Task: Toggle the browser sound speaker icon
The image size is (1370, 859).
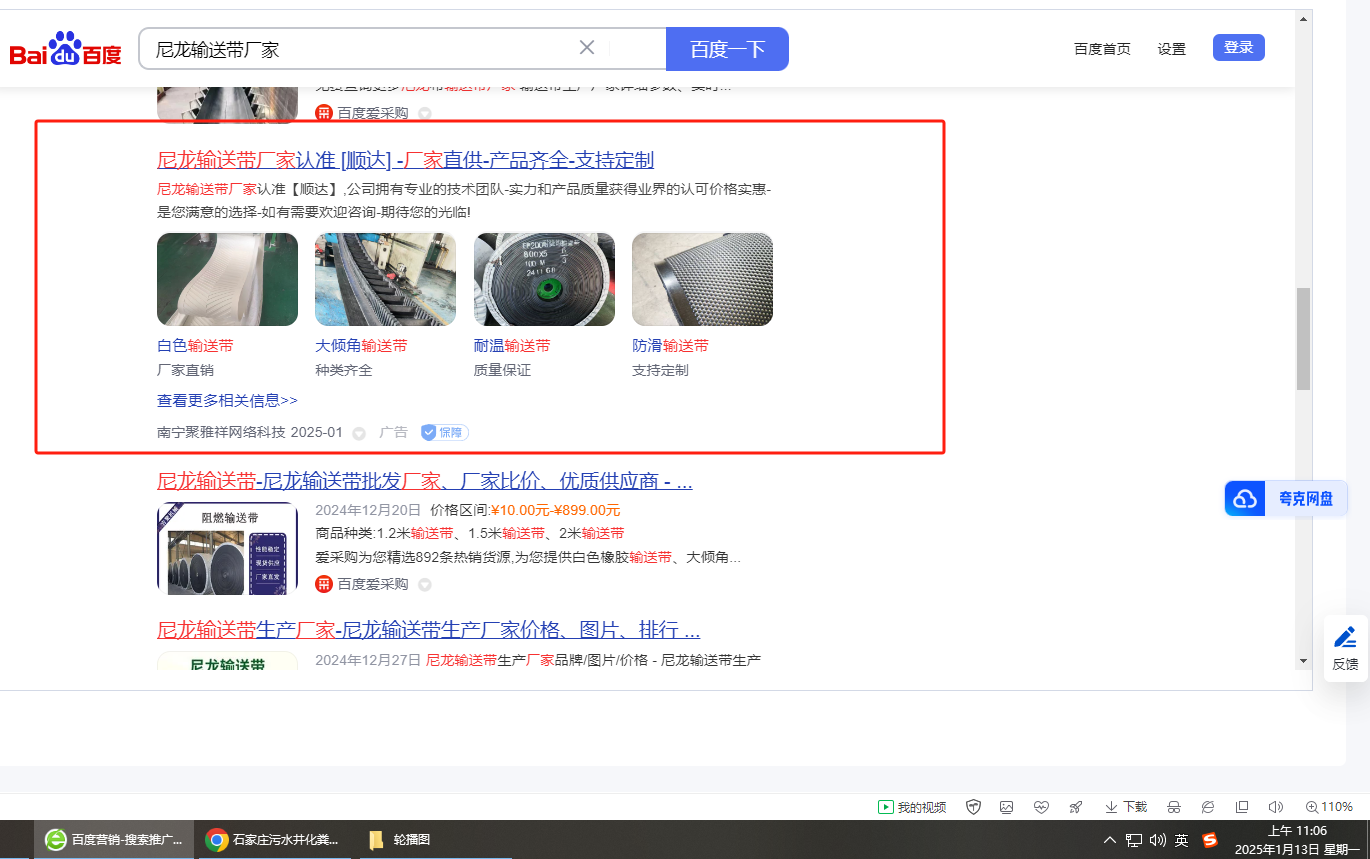Action: pyautogui.click(x=1275, y=807)
